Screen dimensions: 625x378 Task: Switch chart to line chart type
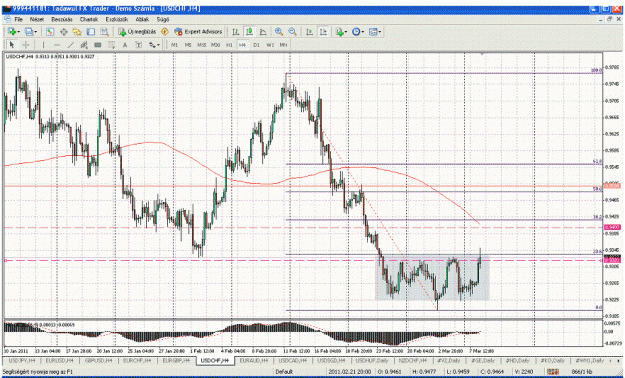click(263, 32)
